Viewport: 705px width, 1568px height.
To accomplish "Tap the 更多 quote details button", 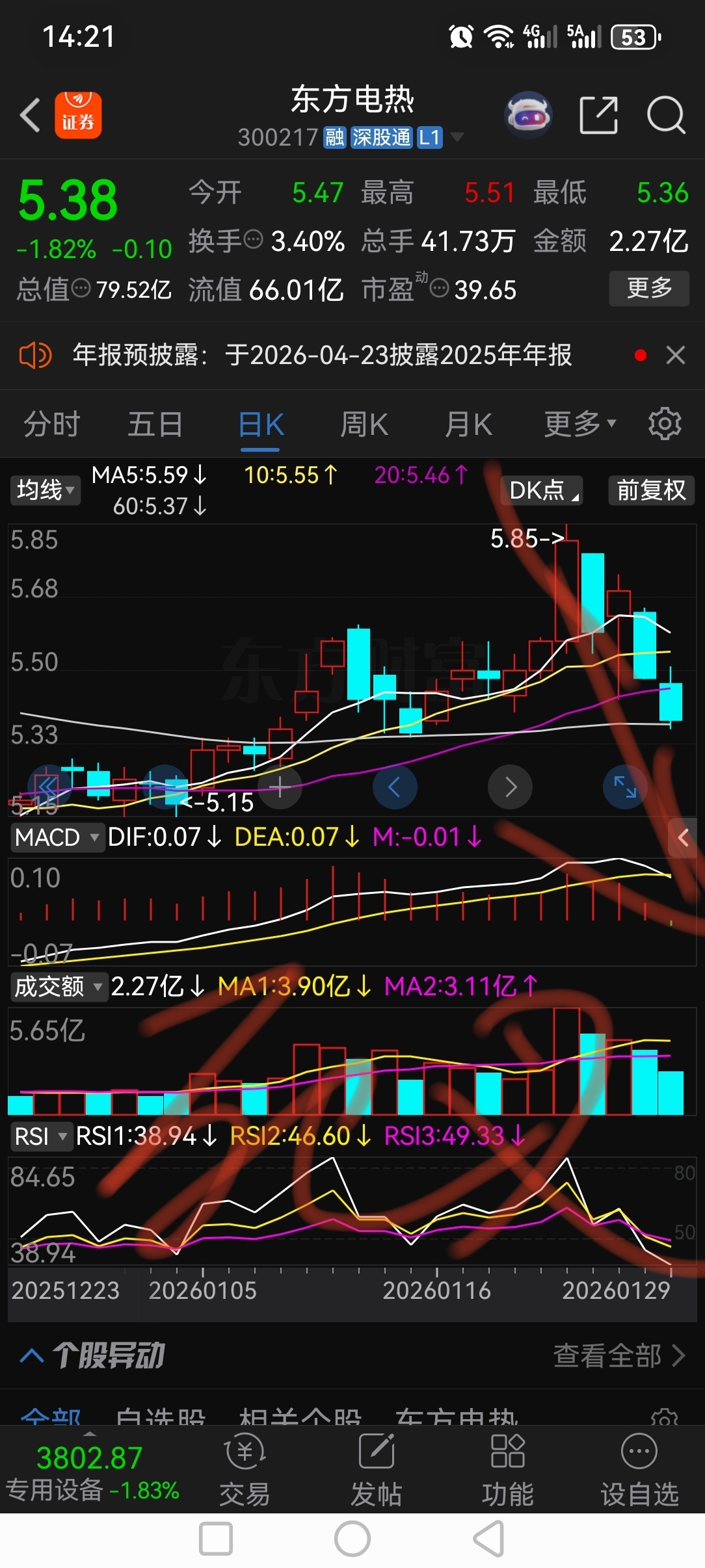I will tap(649, 288).
